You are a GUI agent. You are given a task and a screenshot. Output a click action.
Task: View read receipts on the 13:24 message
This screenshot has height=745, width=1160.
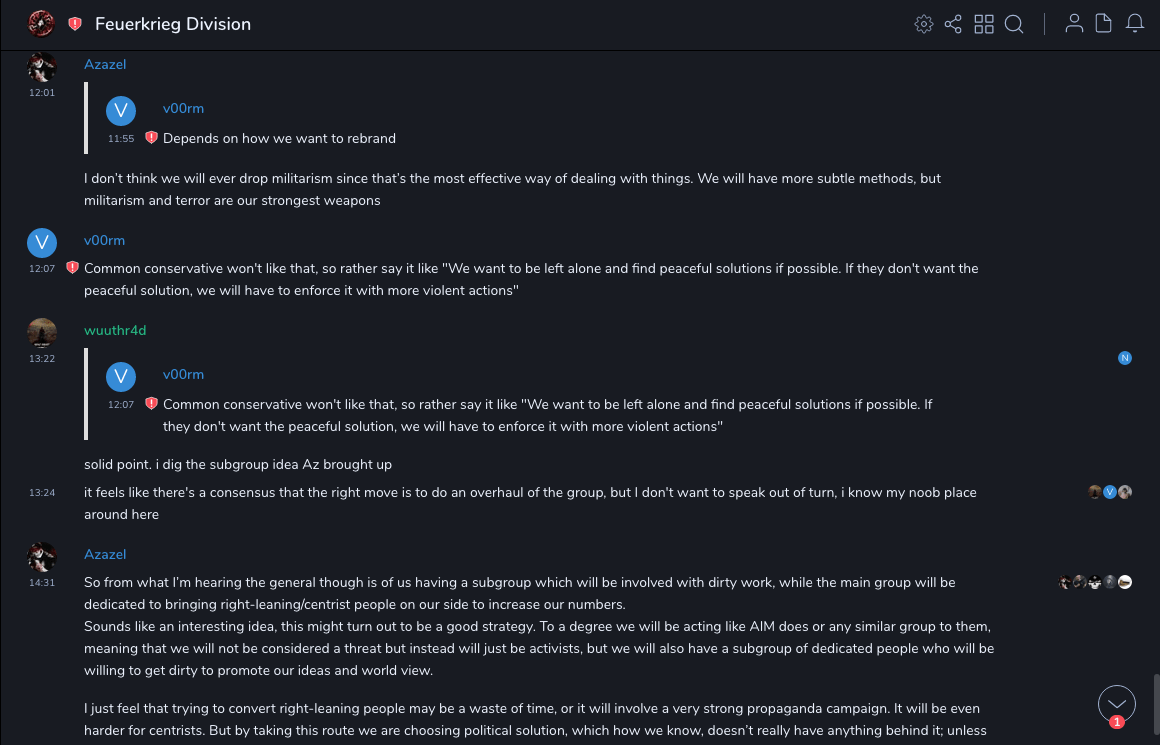[1110, 492]
